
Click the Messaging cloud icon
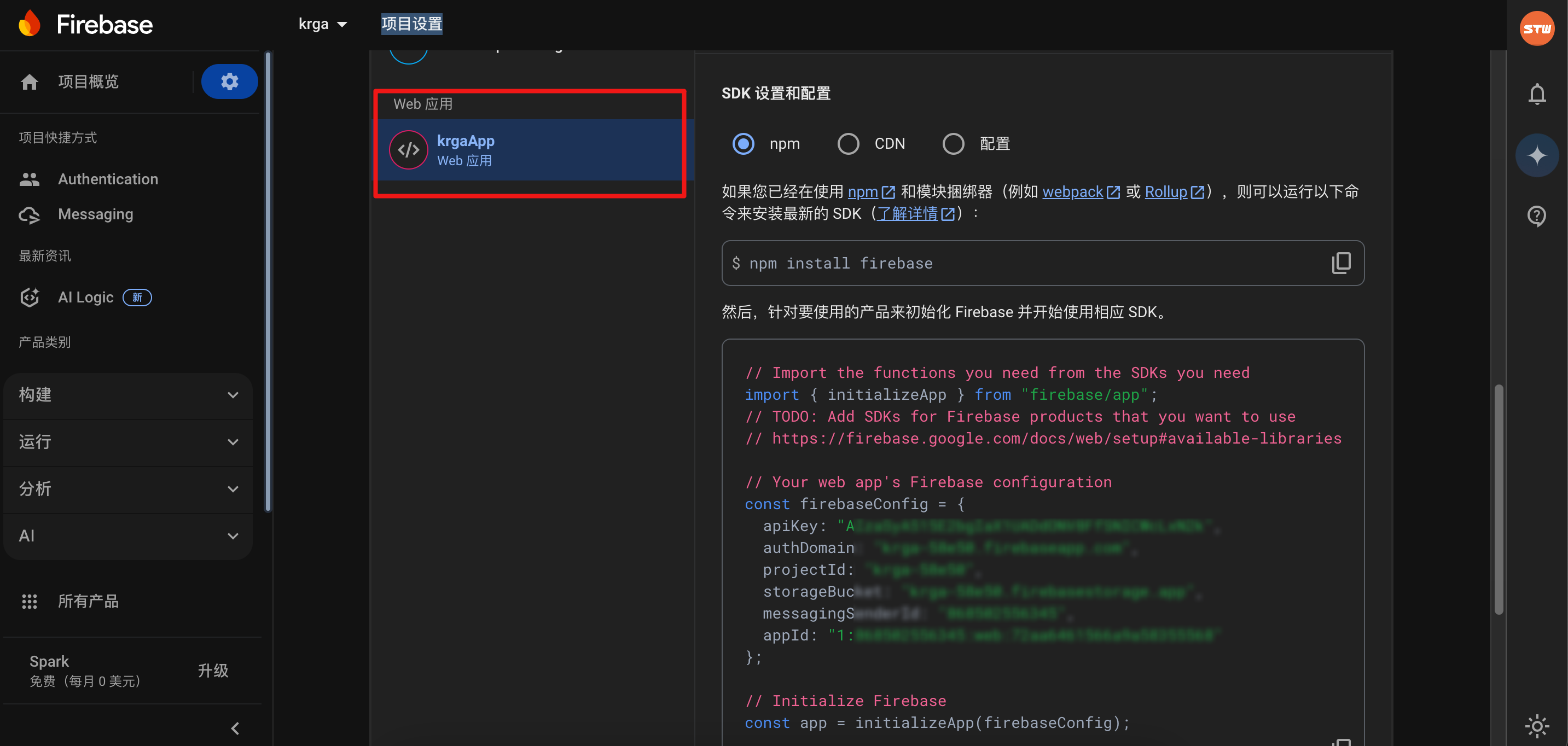click(29, 215)
